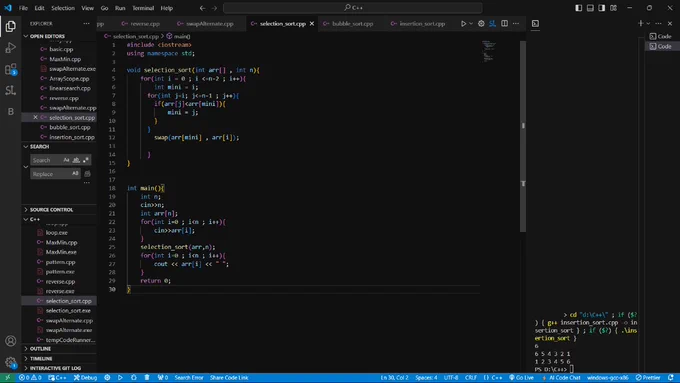Open the Selection menu
Screen dimensions: 680x383
click(63, 8)
